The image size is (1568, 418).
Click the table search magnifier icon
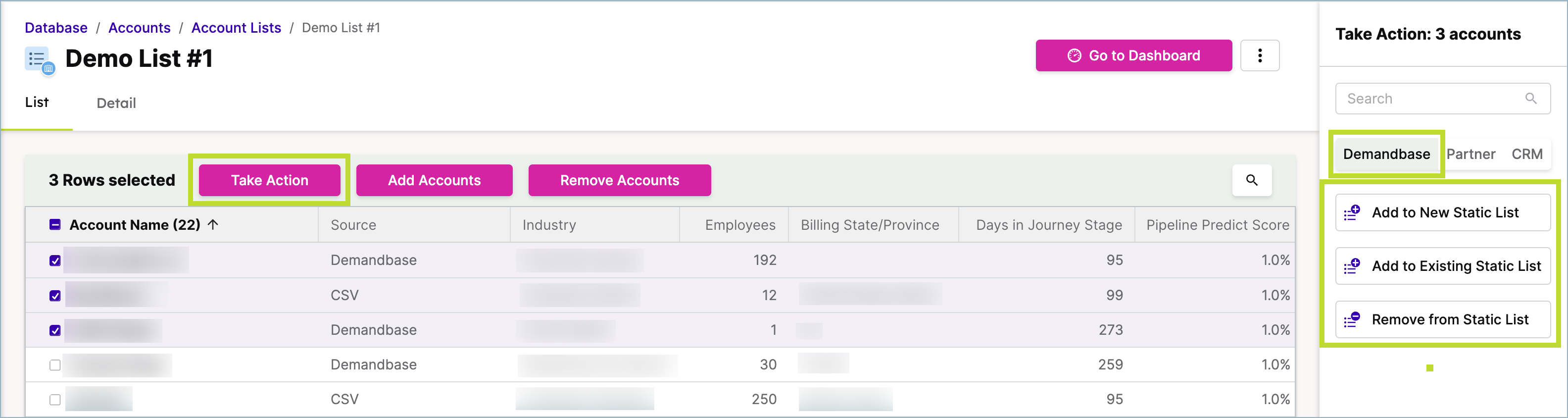click(1251, 180)
